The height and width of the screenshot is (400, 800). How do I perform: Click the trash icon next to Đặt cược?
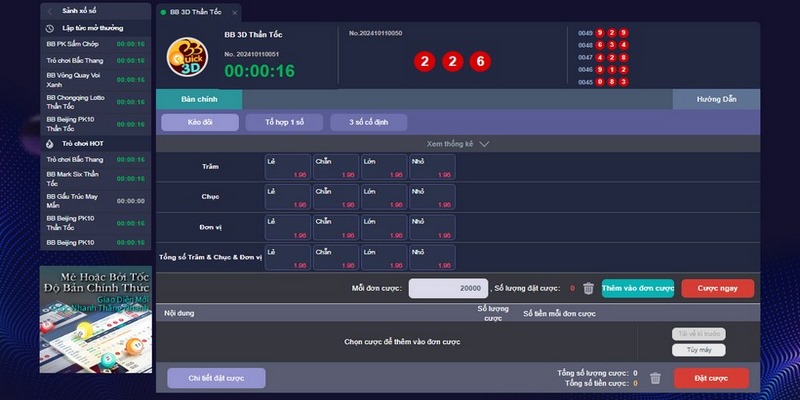point(655,378)
